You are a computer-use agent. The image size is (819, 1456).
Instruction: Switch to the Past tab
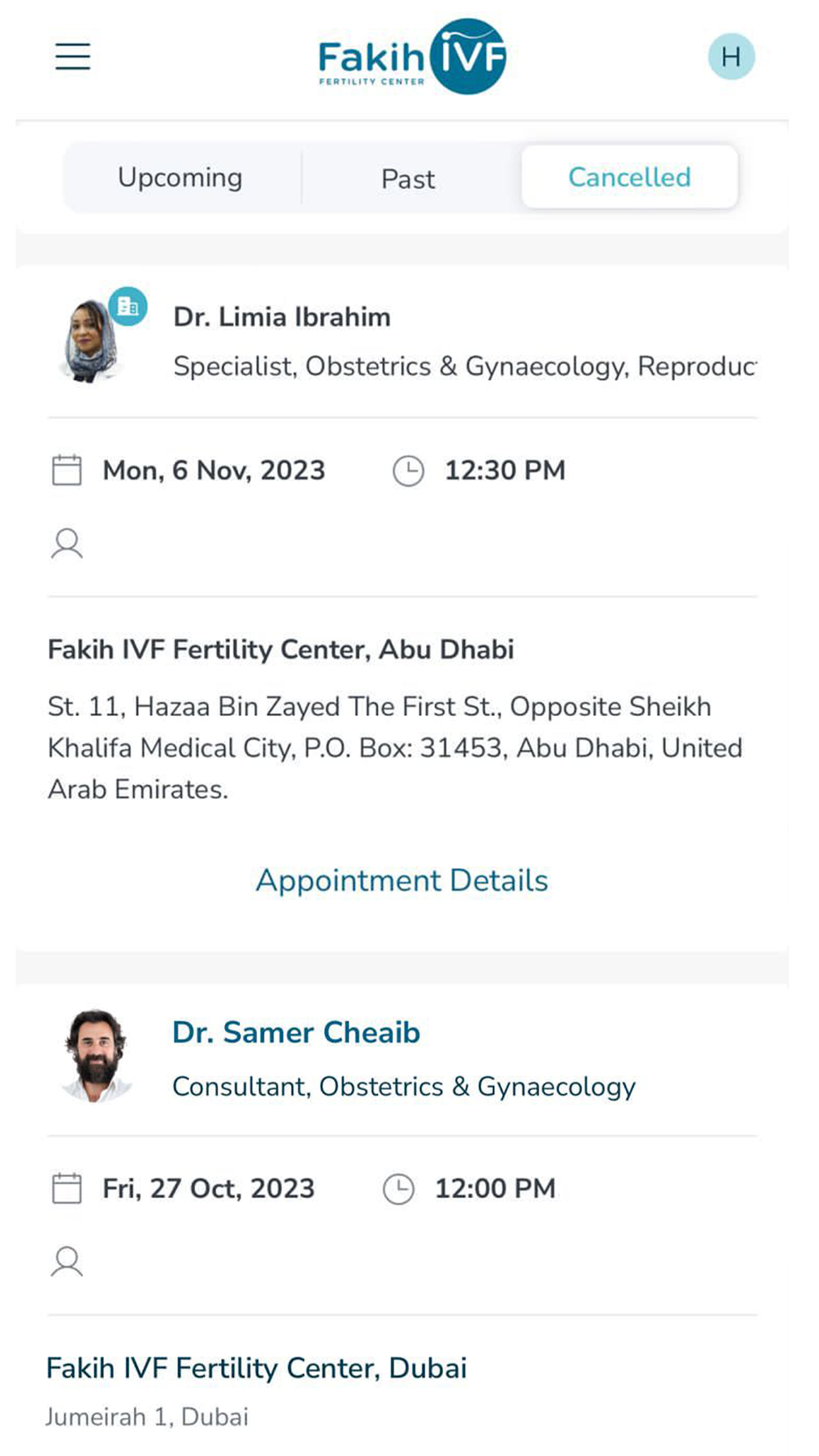click(x=408, y=179)
